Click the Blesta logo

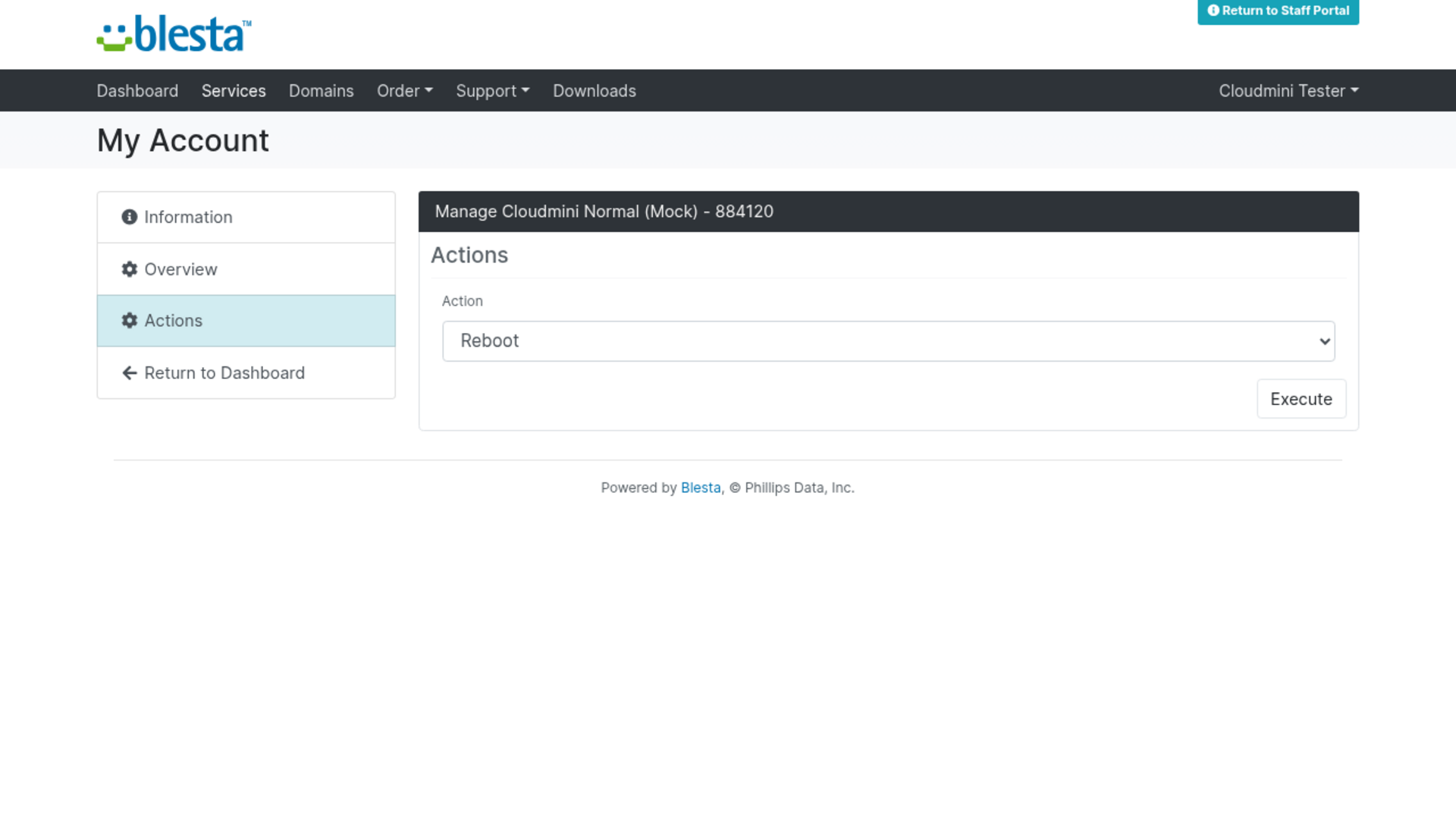pyautogui.click(x=174, y=34)
